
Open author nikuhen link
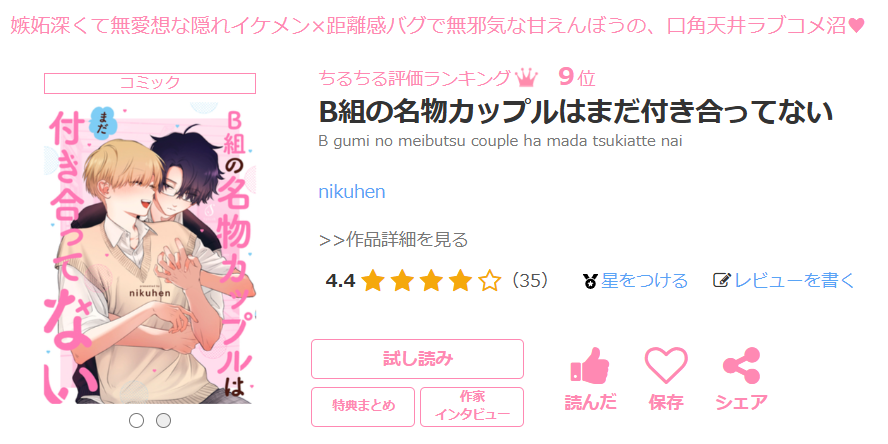[352, 191]
